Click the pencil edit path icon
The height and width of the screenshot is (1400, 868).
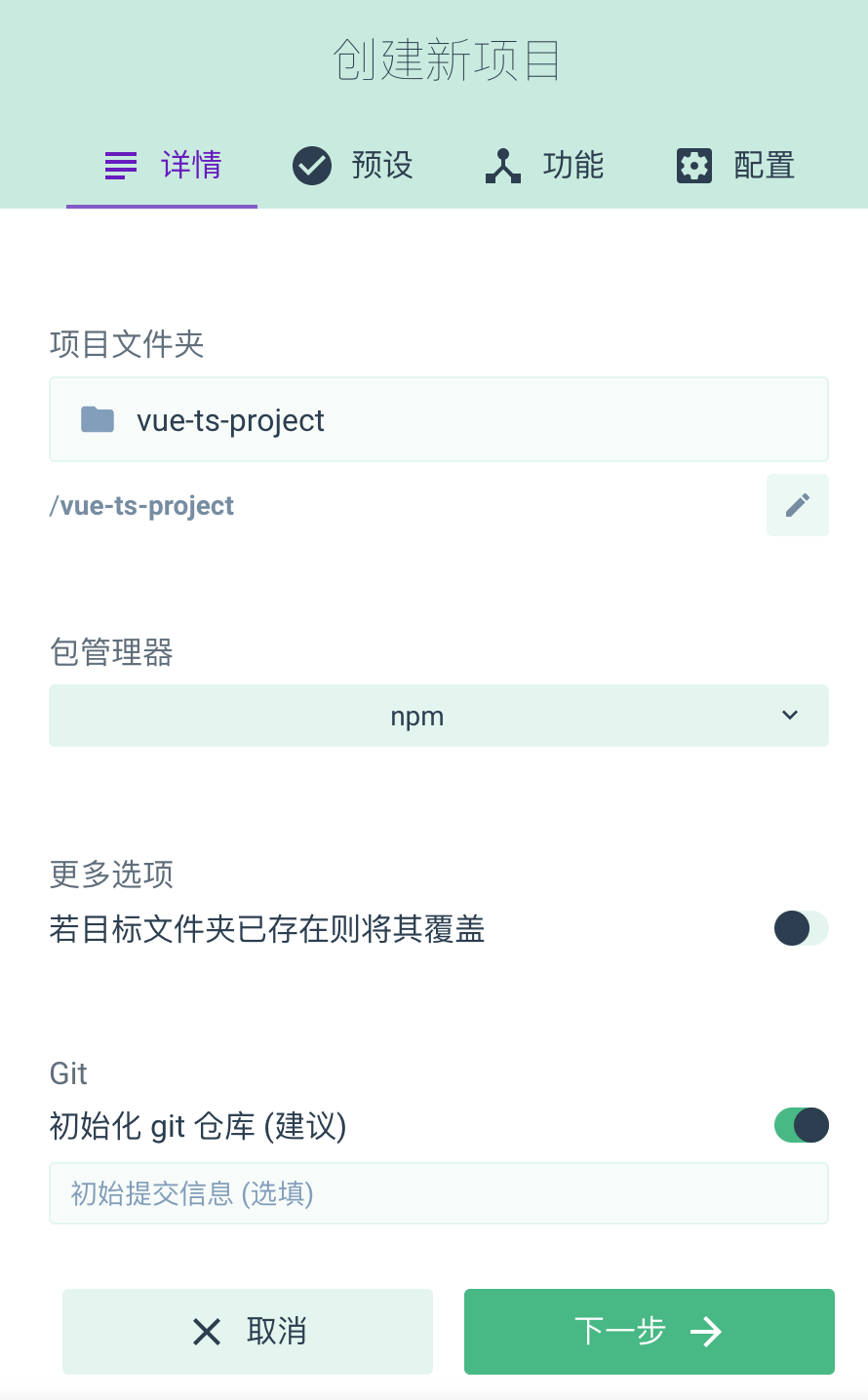coord(797,505)
